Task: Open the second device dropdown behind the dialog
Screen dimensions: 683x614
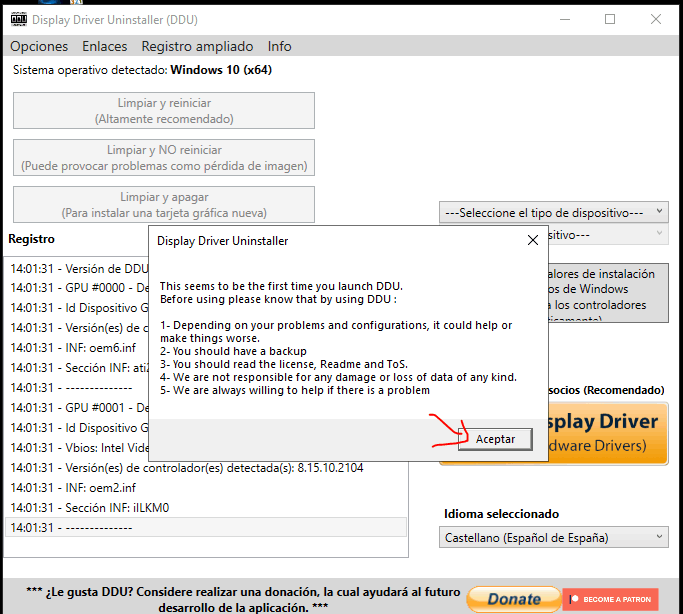Action: click(608, 235)
